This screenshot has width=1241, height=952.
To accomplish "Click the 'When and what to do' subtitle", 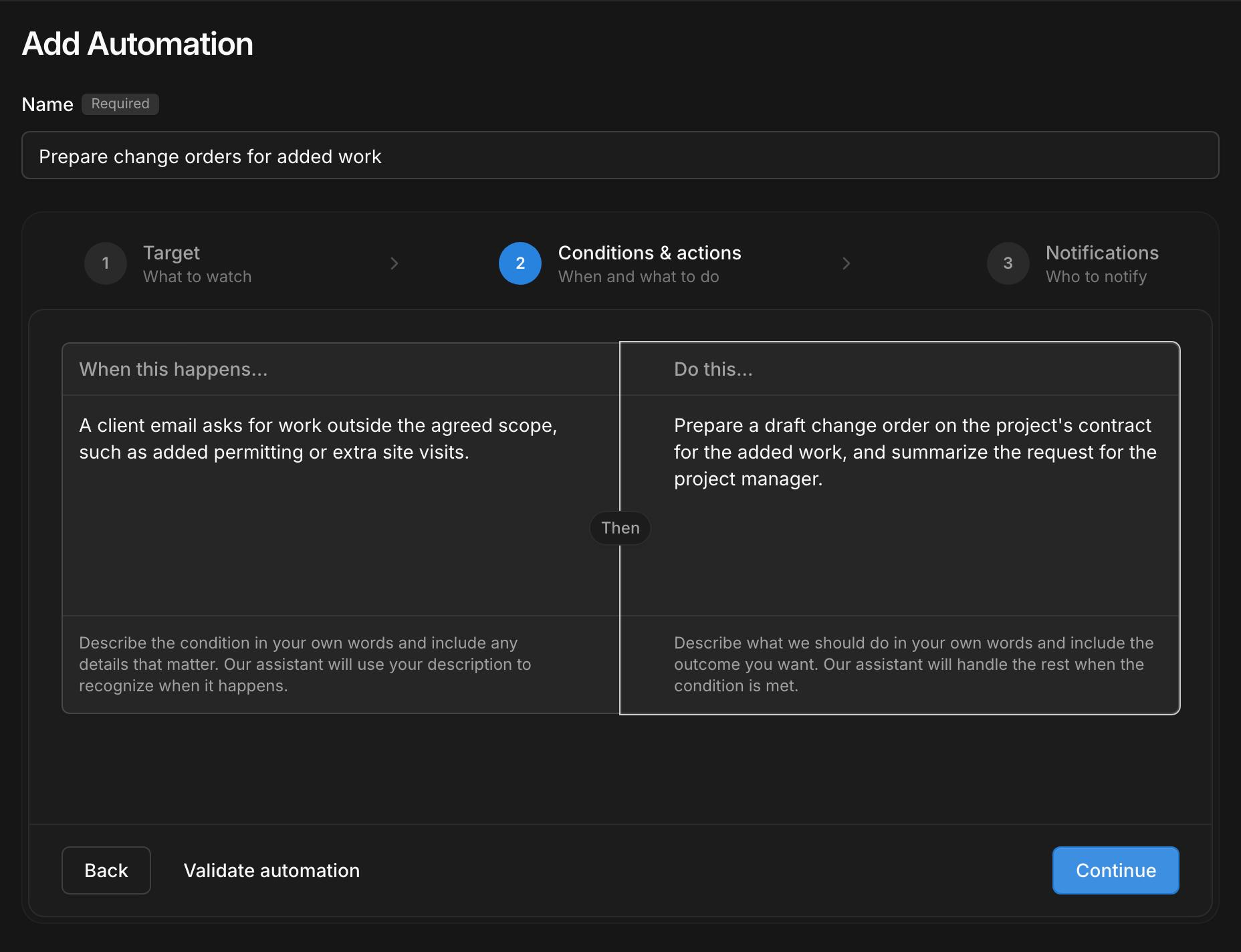I will [x=639, y=277].
